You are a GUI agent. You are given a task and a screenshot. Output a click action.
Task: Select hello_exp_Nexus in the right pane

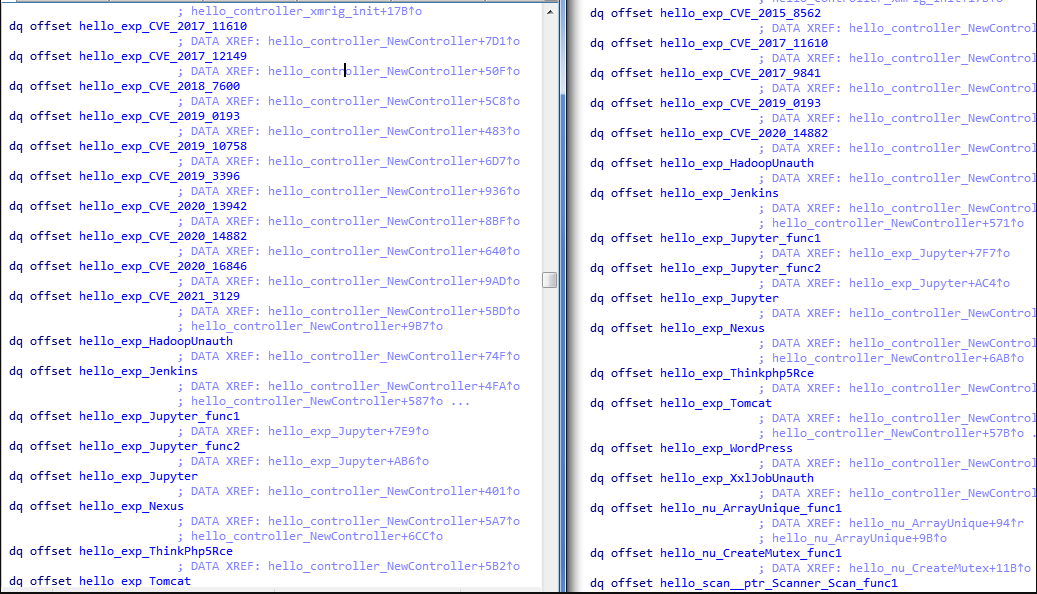[x=713, y=328]
